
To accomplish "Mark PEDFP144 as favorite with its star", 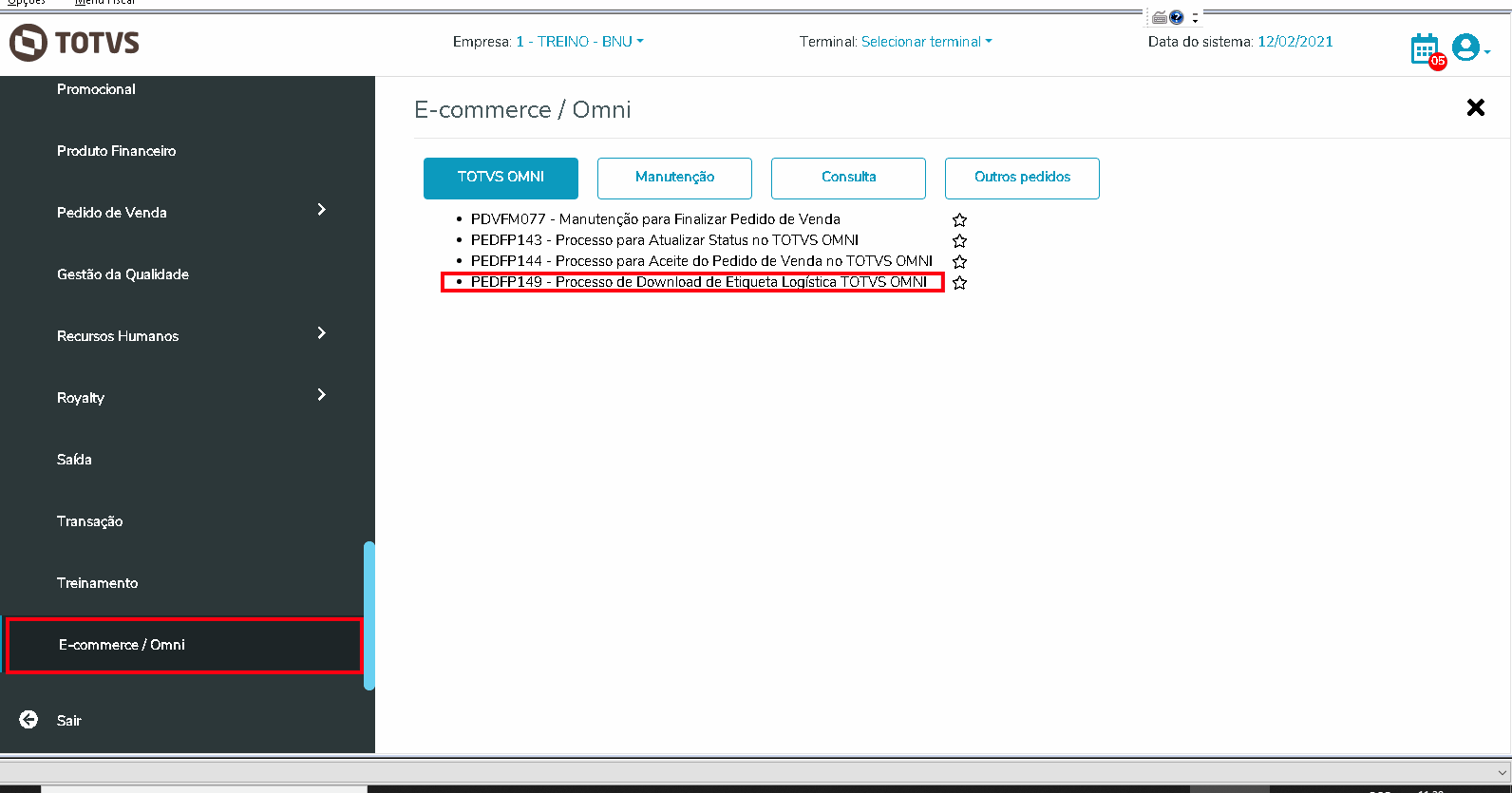I will click(x=960, y=262).
